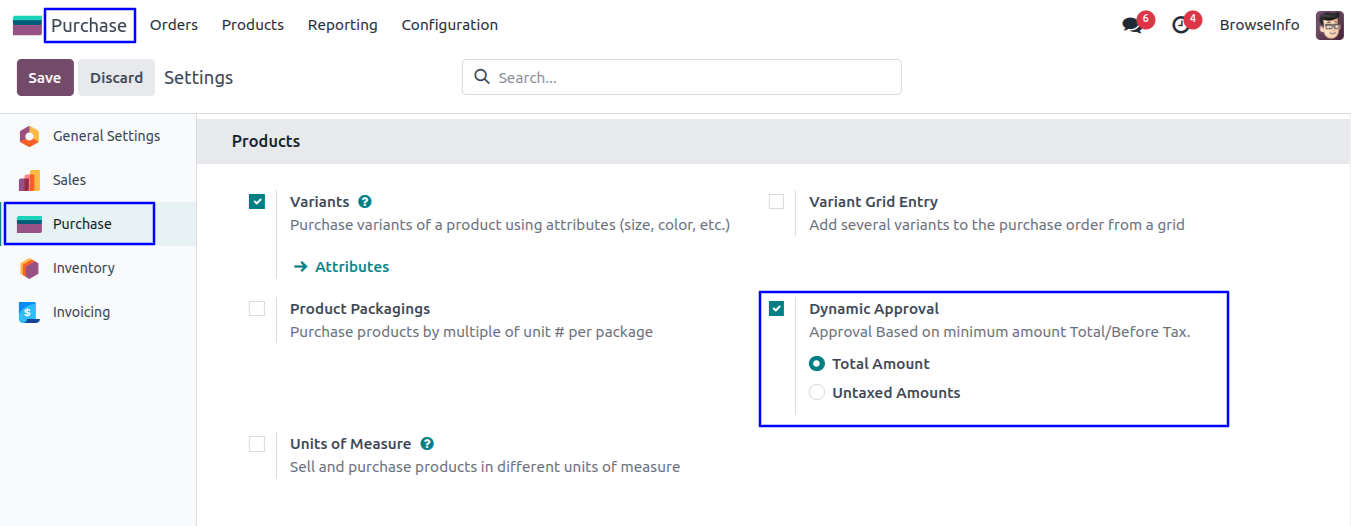Click the Purchase app logo icon
This screenshot has height=526, width=1351.
click(x=27, y=25)
